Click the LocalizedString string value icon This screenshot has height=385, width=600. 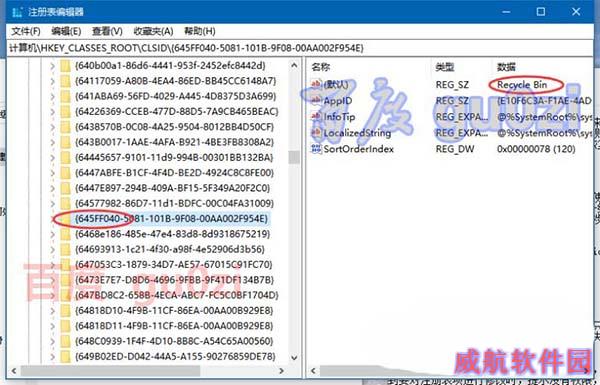(316, 133)
